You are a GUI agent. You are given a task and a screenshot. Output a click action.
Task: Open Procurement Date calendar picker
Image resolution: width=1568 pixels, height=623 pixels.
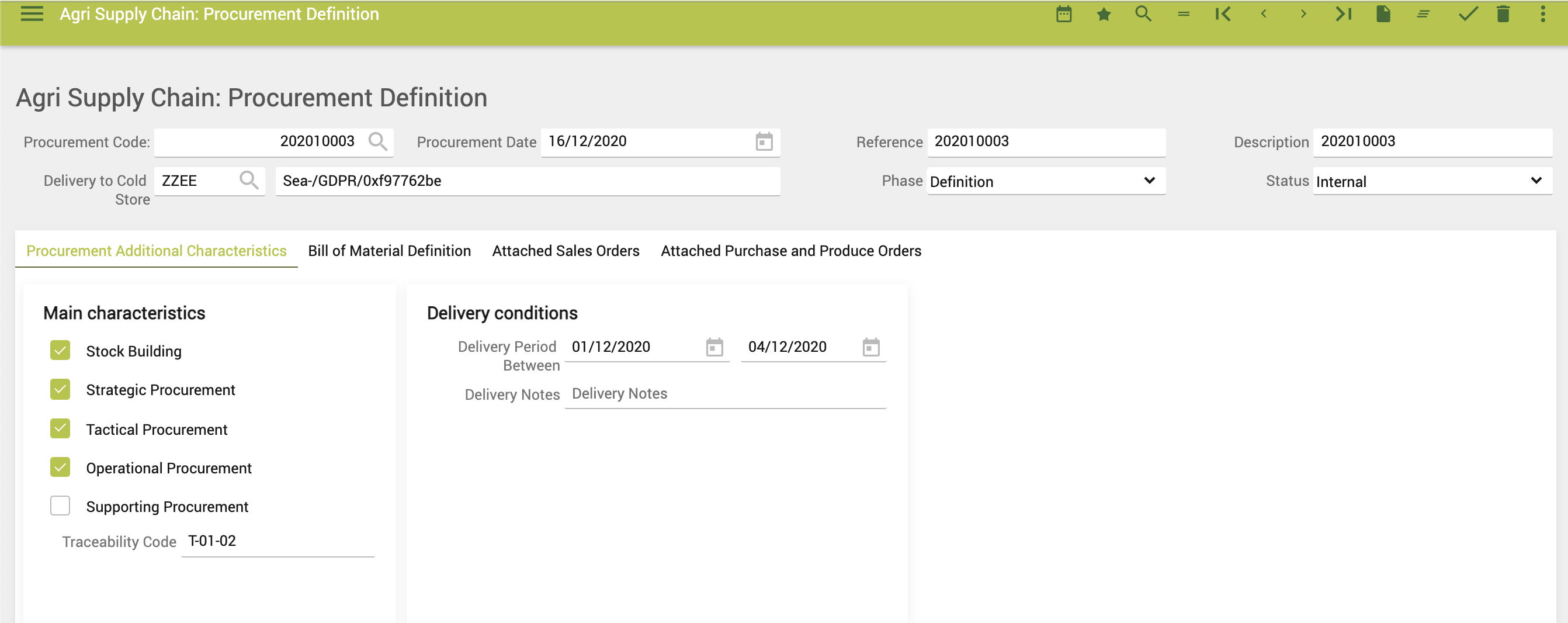pos(764,141)
